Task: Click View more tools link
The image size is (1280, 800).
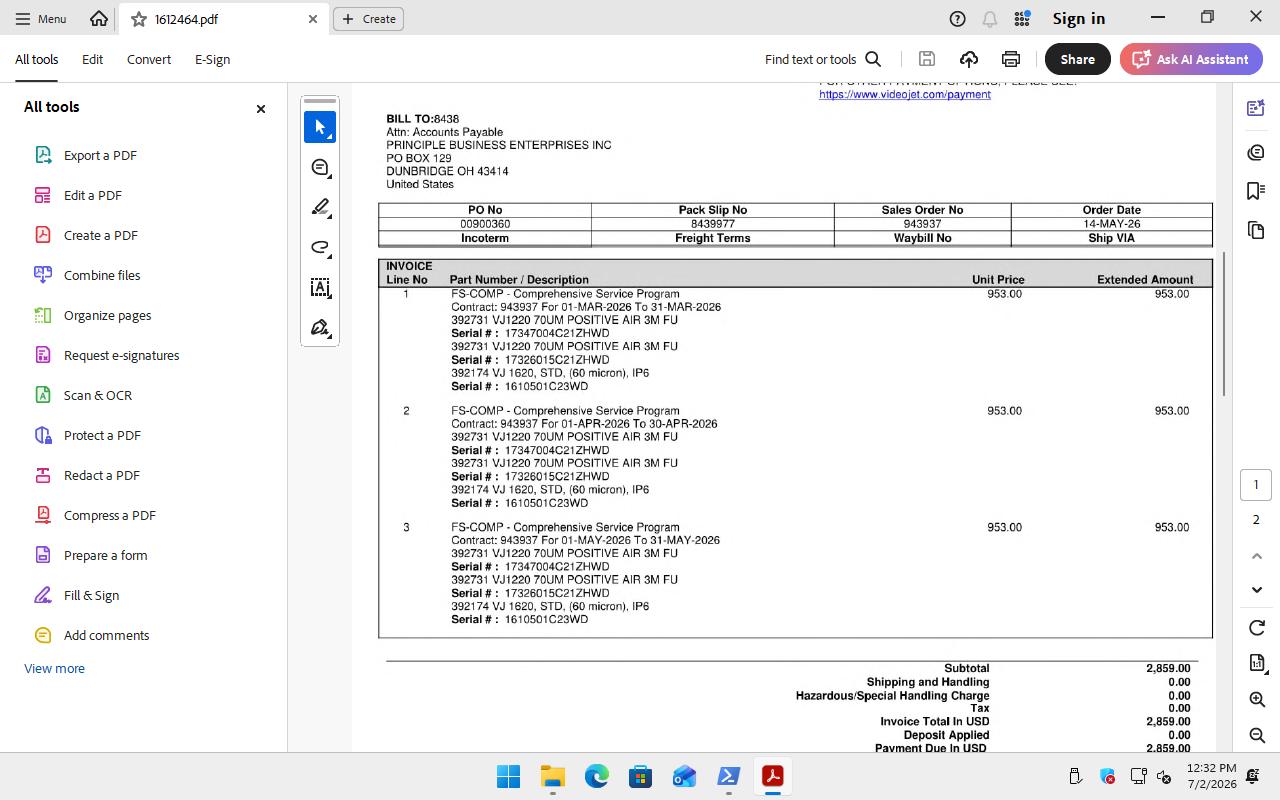Action: click(54, 668)
